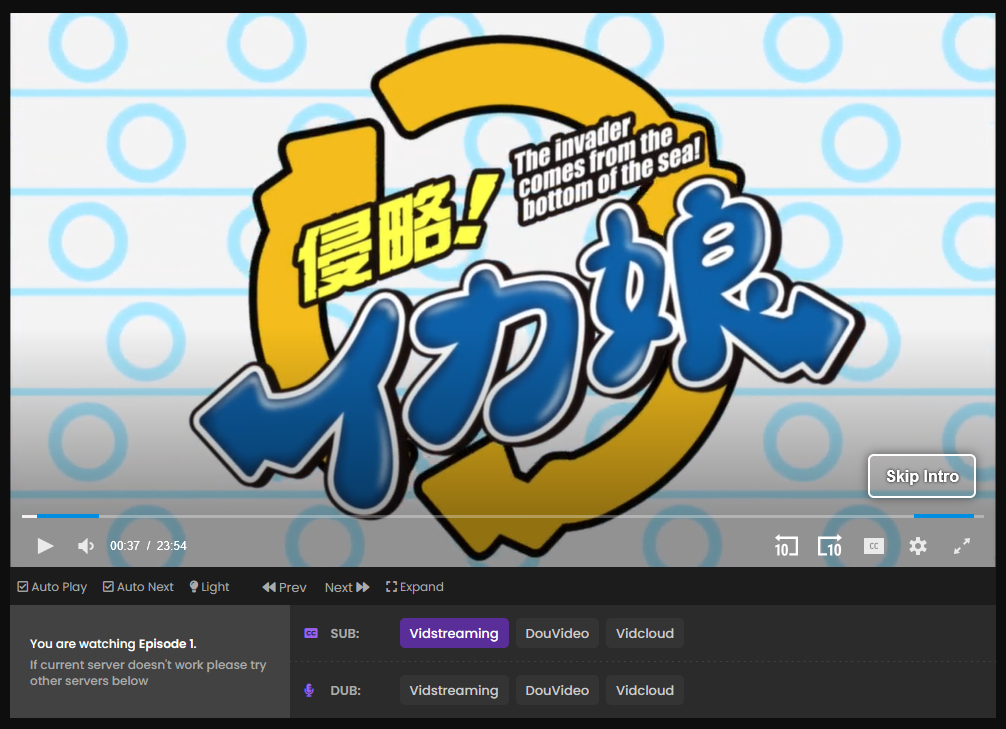Image resolution: width=1006 pixels, height=729 pixels.
Task: Enter fullscreen mode
Action: (962, 546)
